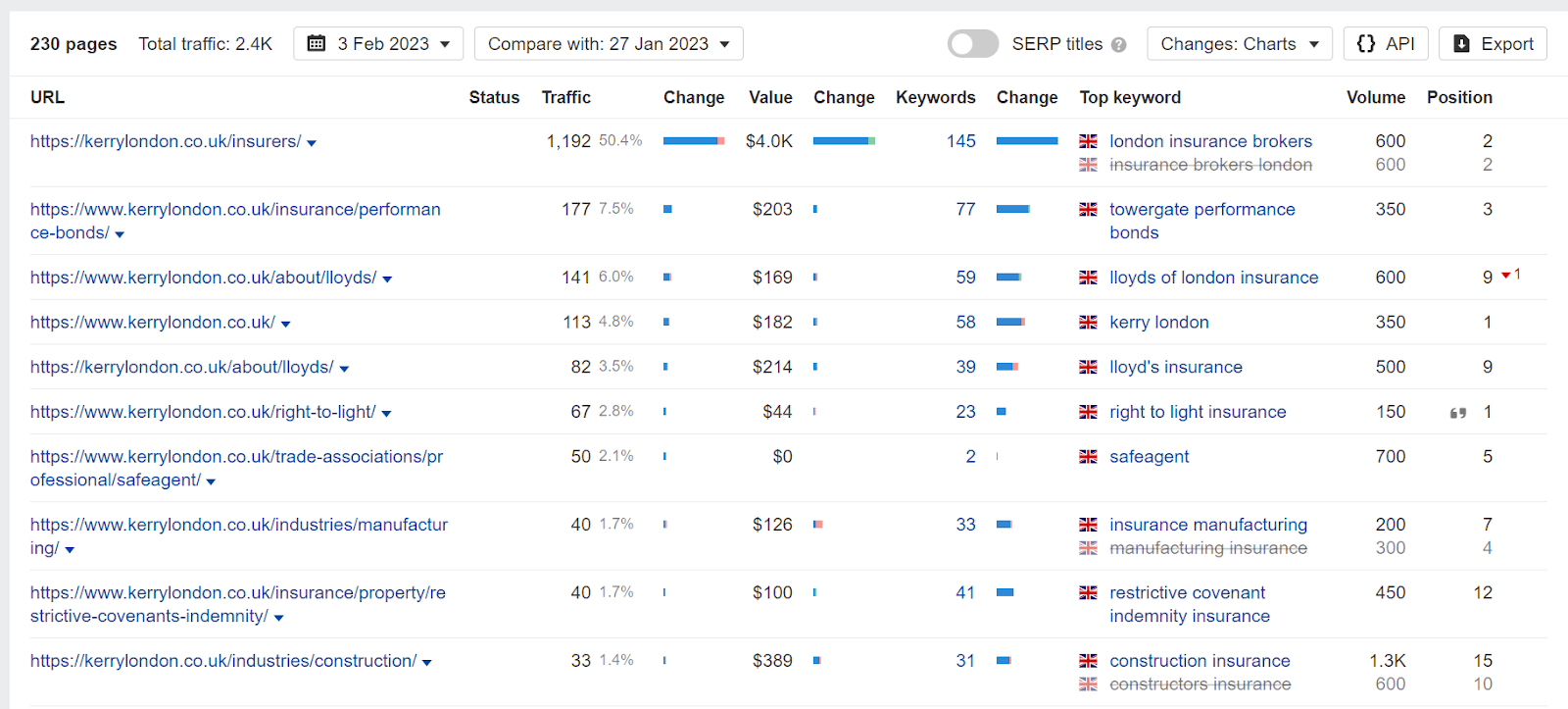Click struck-through keyword 'manufacturing insurance'
Viewport: 1568px width, 709px height.
(1207, 548)
